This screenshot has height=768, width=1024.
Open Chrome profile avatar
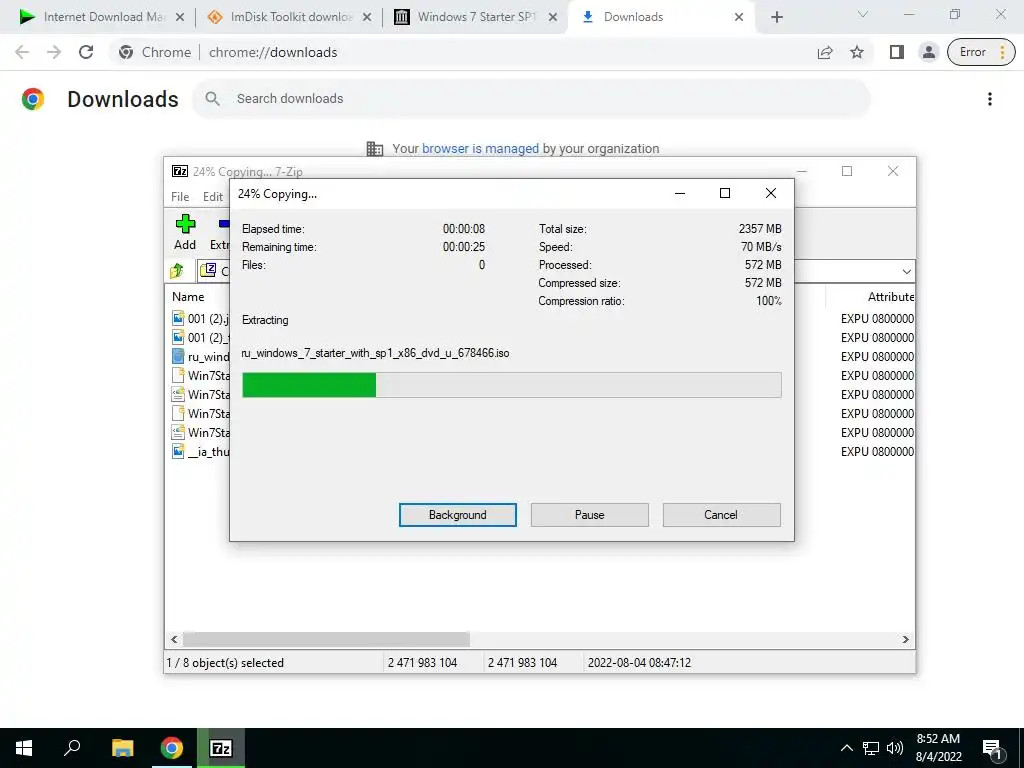click(x=928, y=52)
